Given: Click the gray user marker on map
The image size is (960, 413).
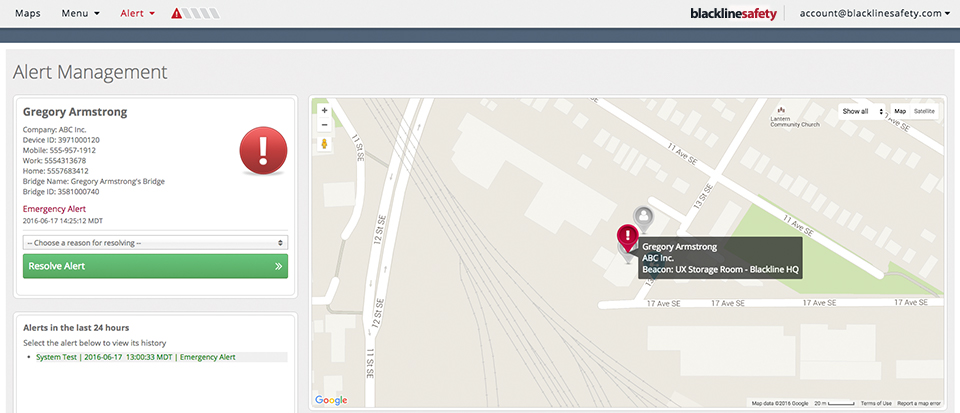Looking at the screenshot, I should [x=644, y=216].
